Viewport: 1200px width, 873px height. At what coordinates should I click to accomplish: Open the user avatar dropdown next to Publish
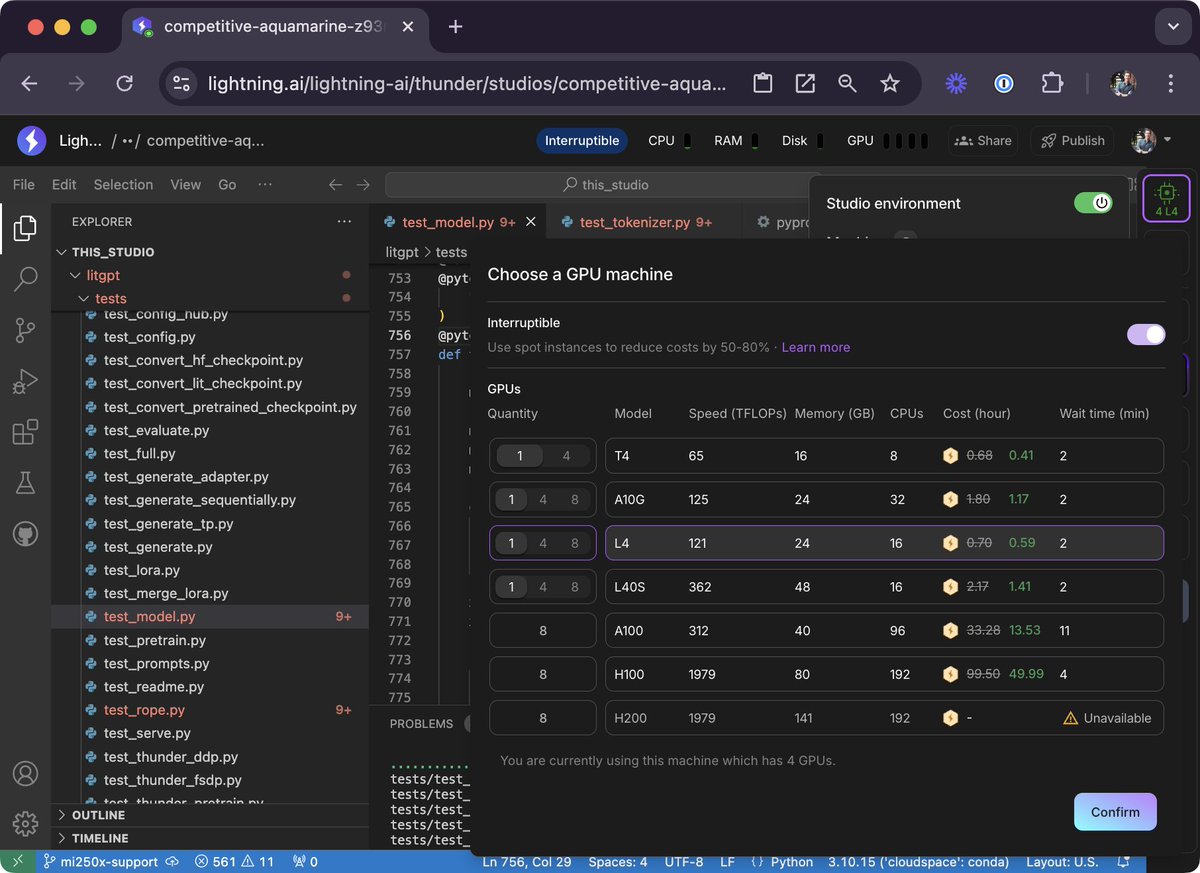pos(1152,141)
